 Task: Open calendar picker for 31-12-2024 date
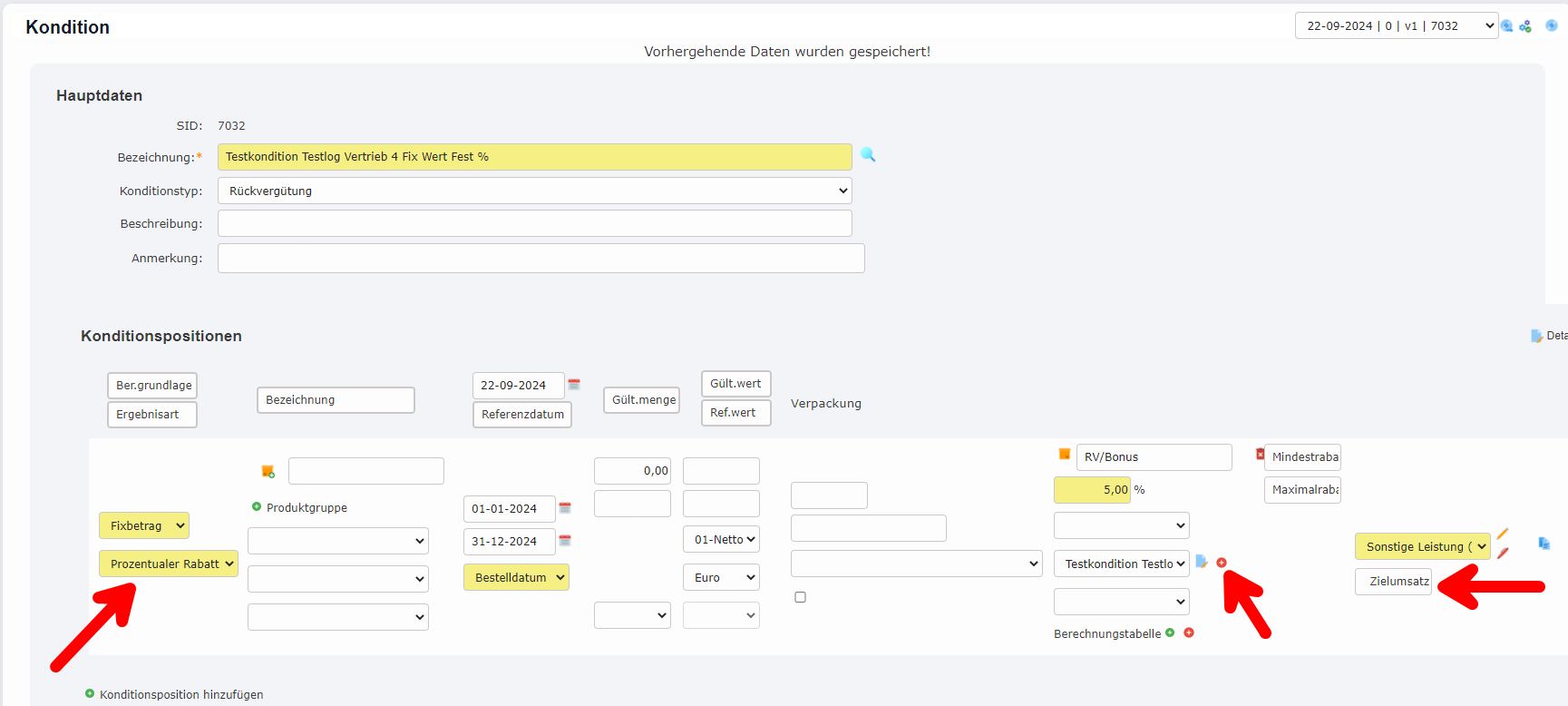565,540
